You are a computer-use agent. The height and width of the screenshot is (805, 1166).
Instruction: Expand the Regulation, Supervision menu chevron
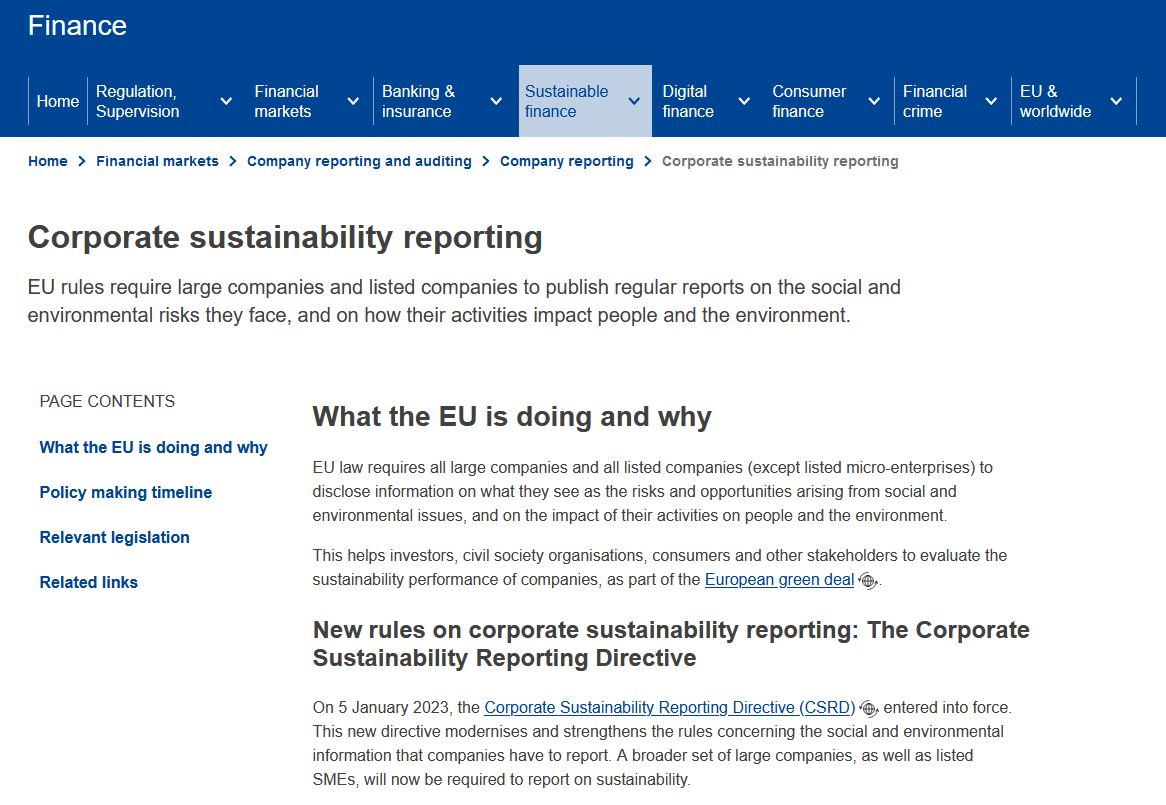[226, 101]
